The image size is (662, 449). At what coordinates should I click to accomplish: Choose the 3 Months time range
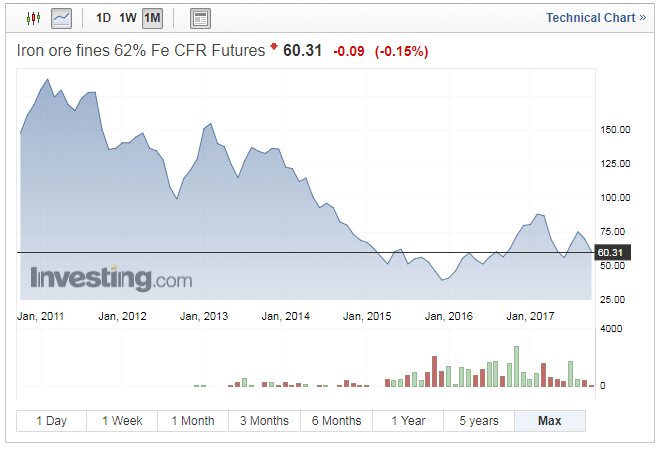(264, 421)
